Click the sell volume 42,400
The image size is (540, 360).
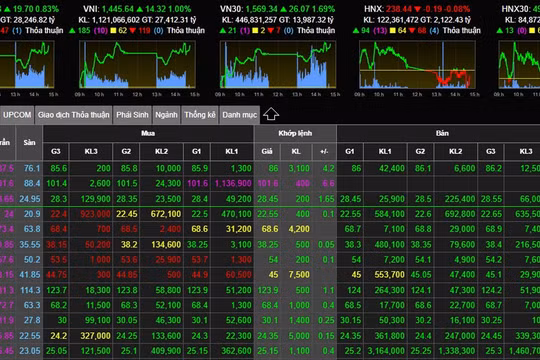pyautogui.click(x=392, y=168)
